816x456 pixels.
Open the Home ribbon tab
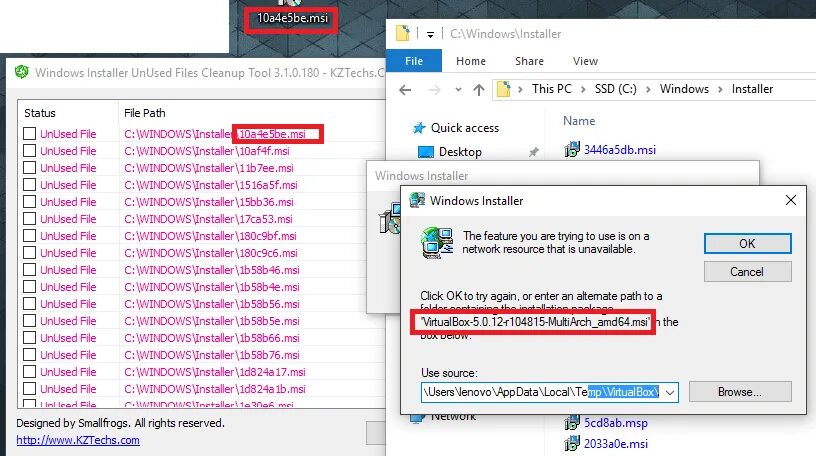[x=470, y=61]
